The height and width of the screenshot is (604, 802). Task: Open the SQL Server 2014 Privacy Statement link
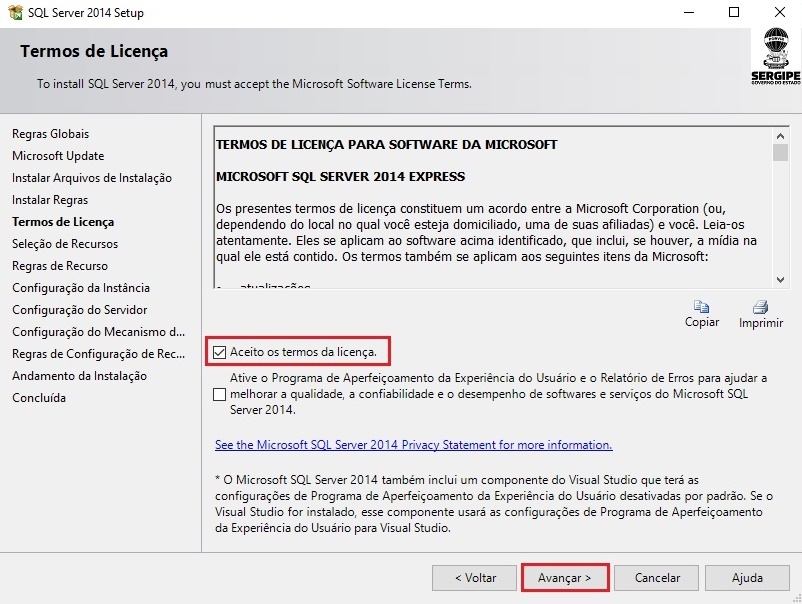click(413, 445)
